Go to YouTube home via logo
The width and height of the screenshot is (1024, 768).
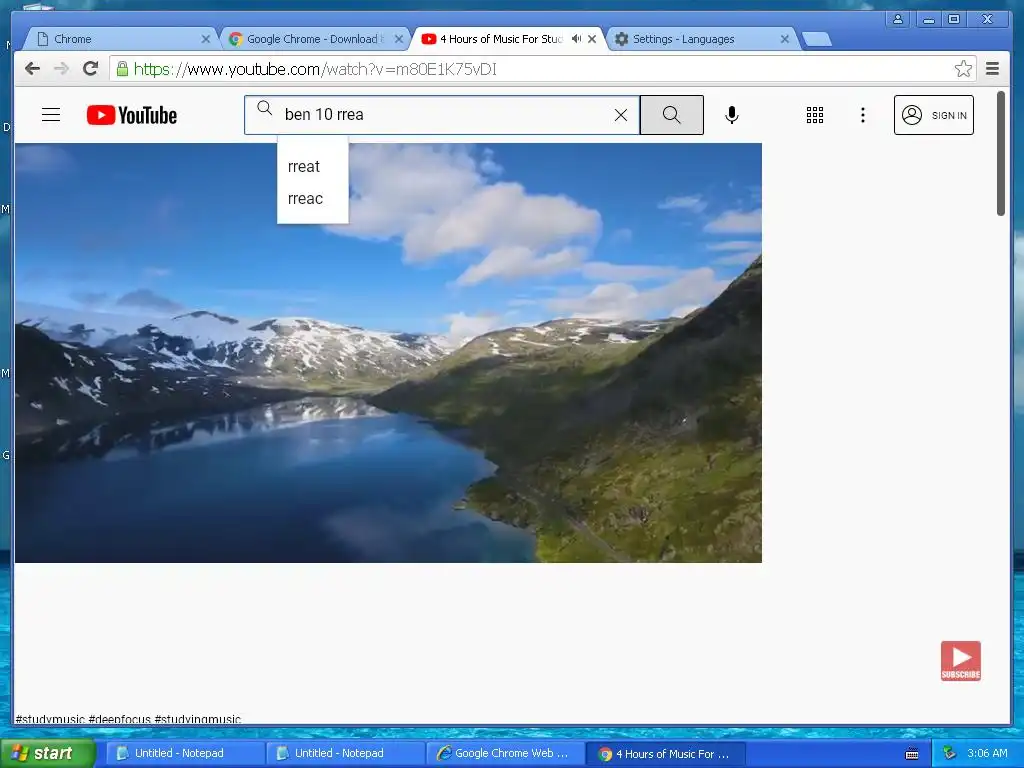click(x=132, y=115)
